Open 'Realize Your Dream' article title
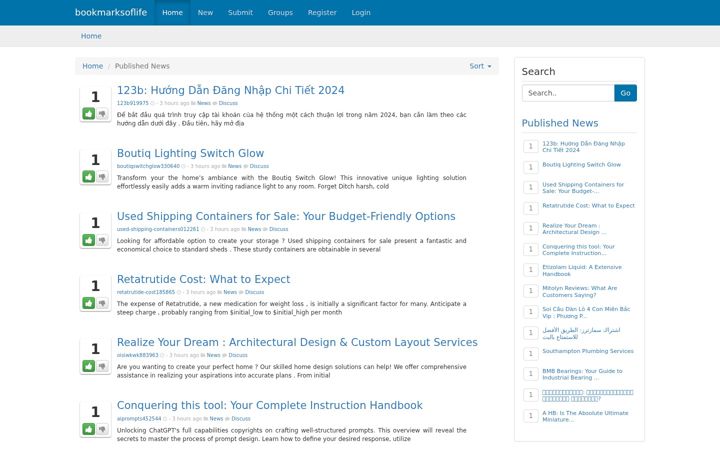Image resolution: width=720 pixels, height=450 pixels. [297, 342]
